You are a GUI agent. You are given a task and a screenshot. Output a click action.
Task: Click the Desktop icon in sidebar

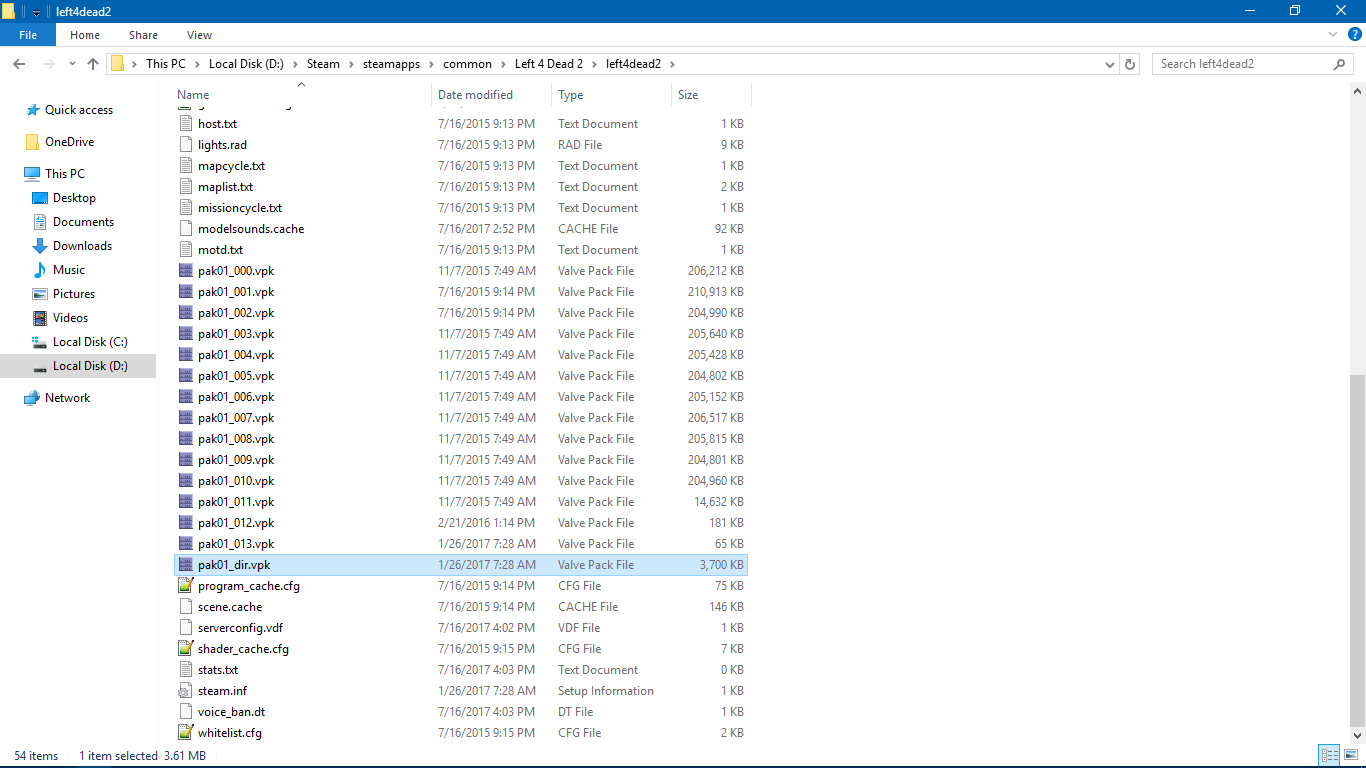tap(40, 198)
